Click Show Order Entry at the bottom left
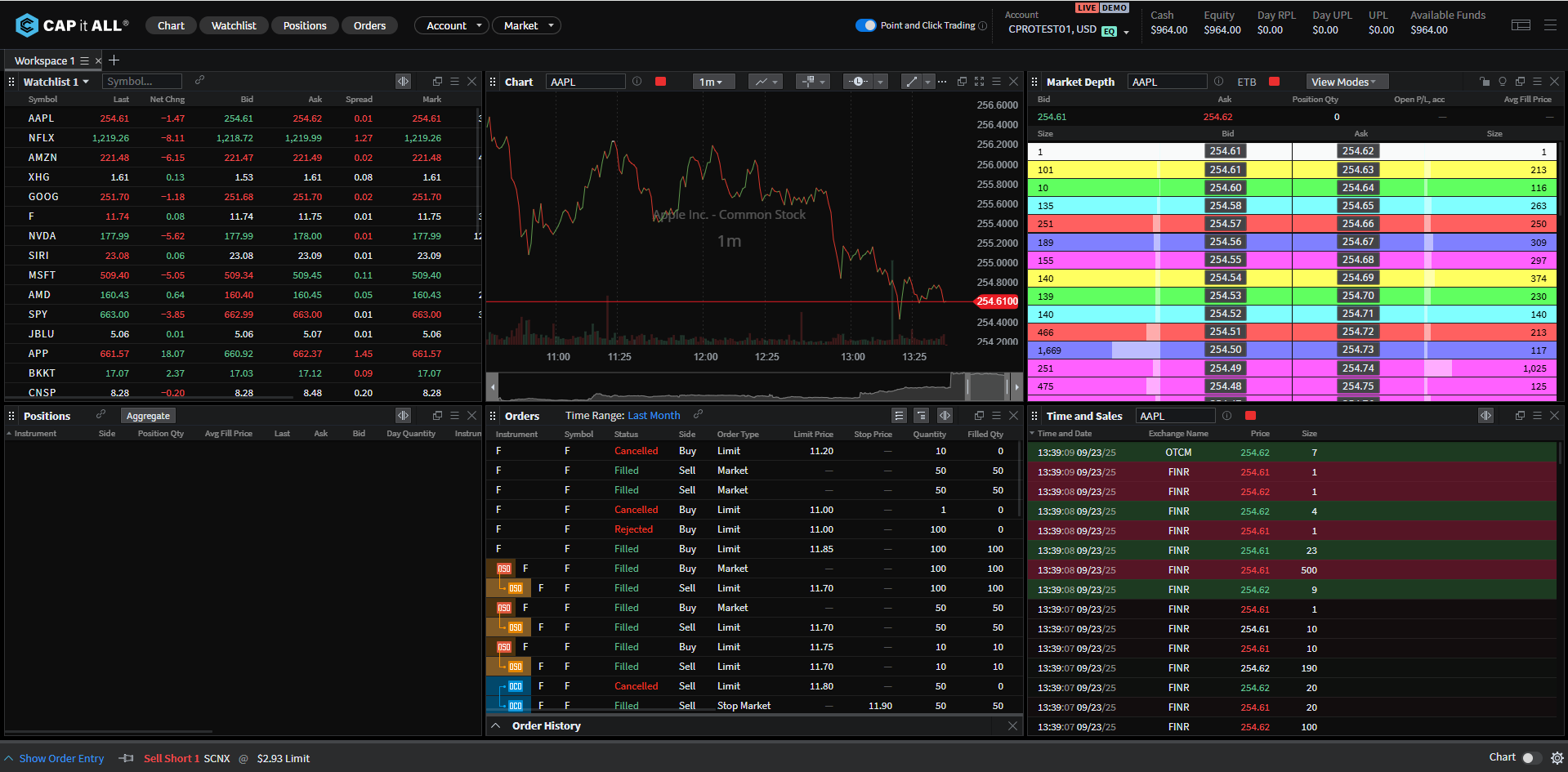This screenshot has width=1568, height=772. (x=63, y=758)
